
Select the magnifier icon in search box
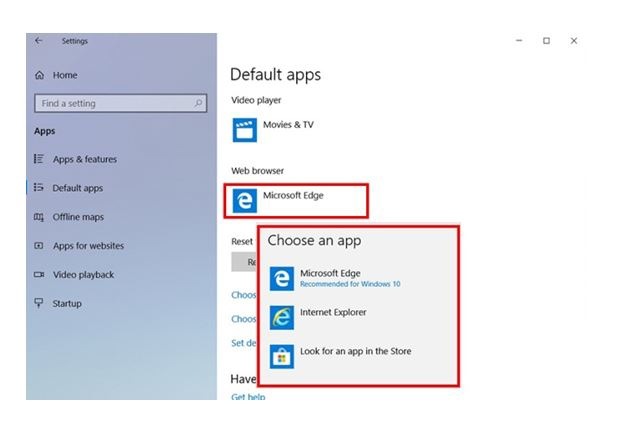coord(198,103)
